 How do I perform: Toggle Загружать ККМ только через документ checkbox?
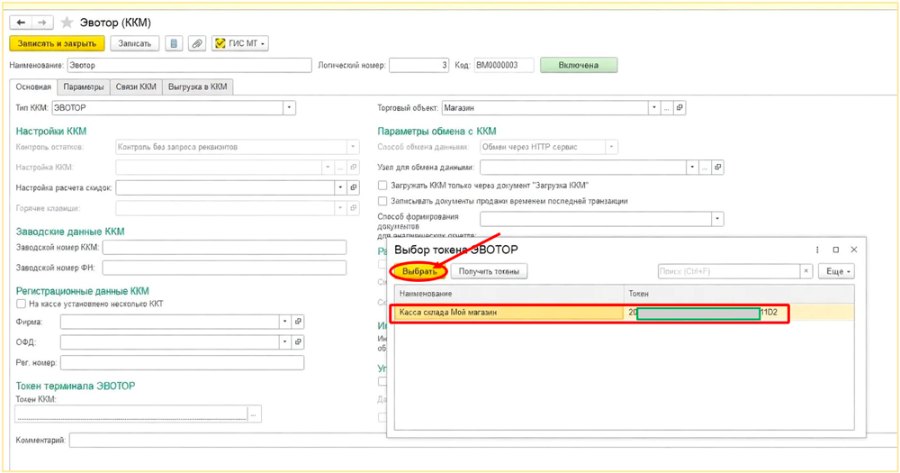(x=383, y=185)
